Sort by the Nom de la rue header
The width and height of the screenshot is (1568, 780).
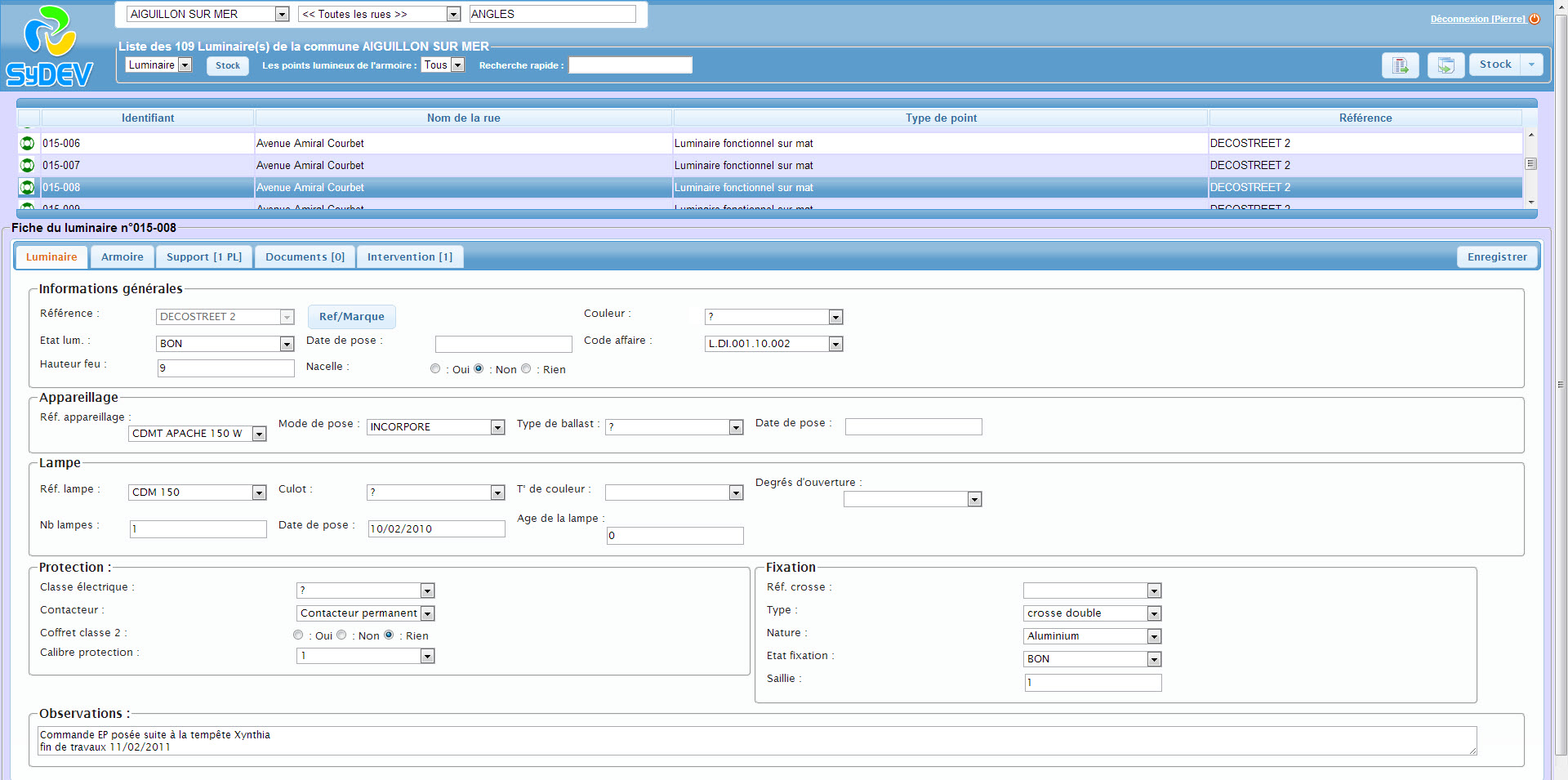pos(463,118)
